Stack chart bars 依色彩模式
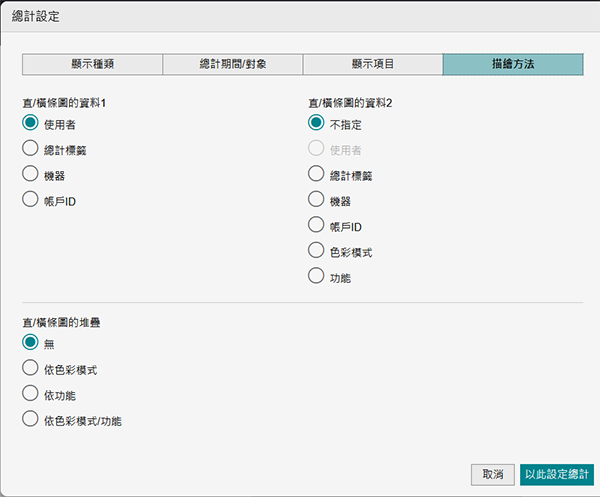Screen dimensions: 600x497 [30, 369]
